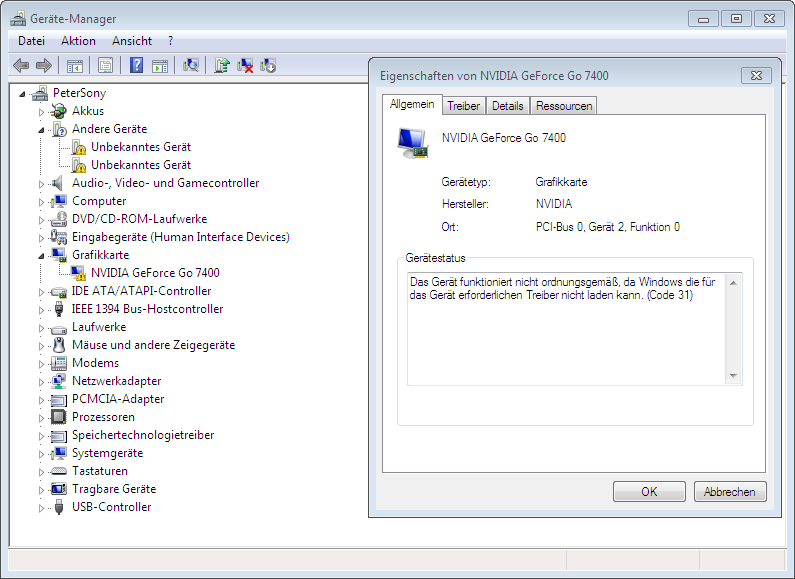This screenshot has height=579, width=795.
Task: Expand the Computer node
Action: [42, 202]
